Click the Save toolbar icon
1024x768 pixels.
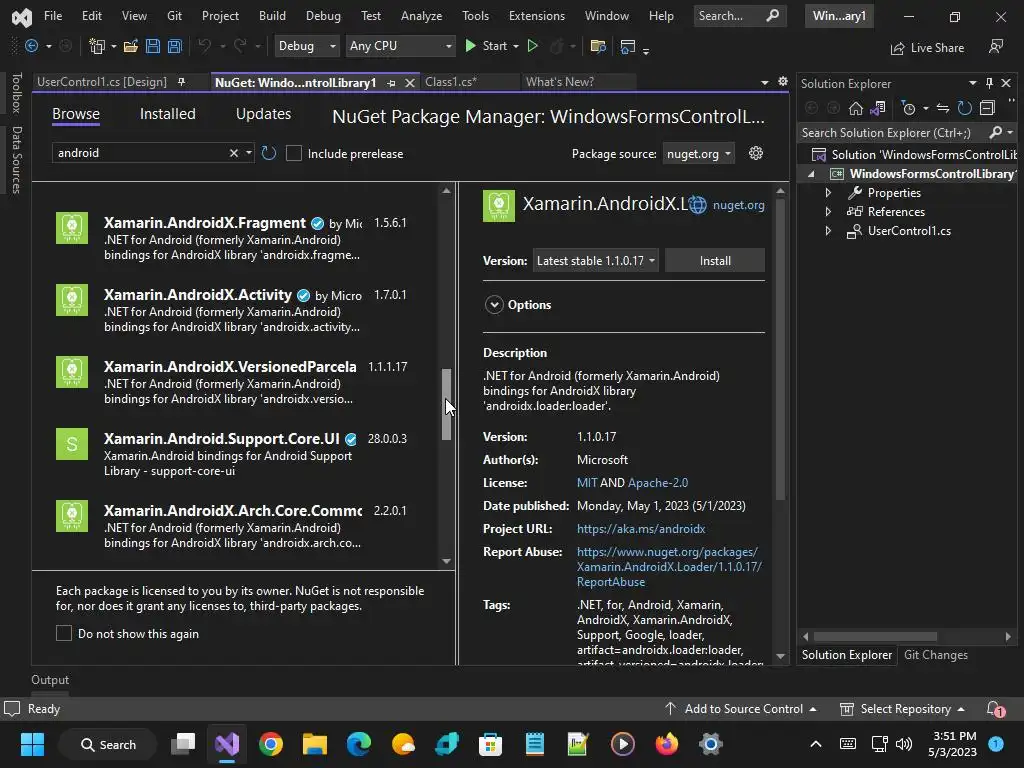pos(153,46)
